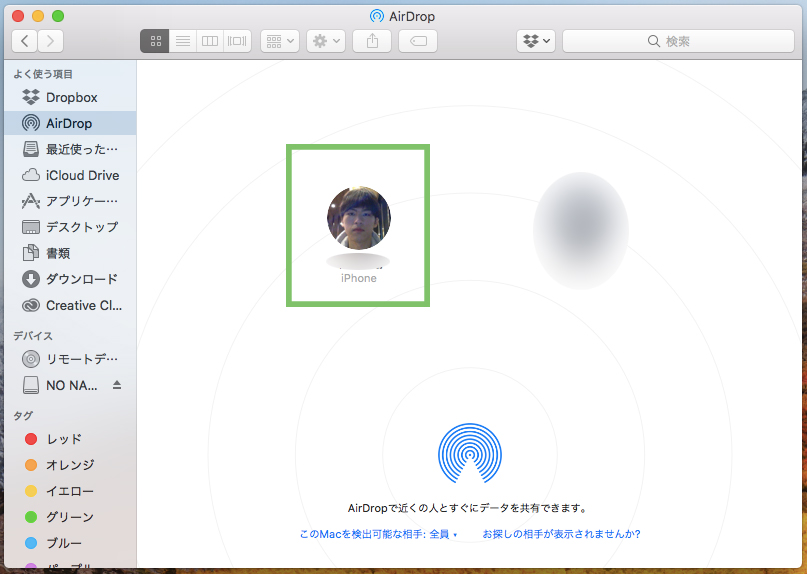Click the 検索 search field
The height and width of the screenshot is (574, 807).
(x=678, y=41)
